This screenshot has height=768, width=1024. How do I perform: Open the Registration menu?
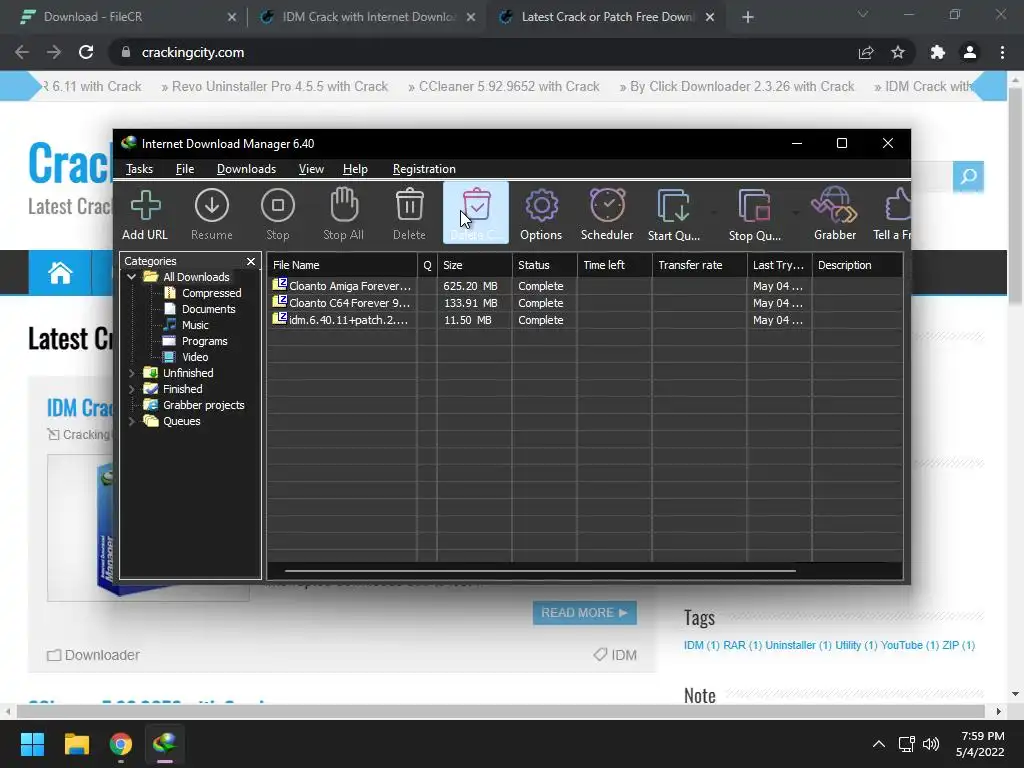424,169
